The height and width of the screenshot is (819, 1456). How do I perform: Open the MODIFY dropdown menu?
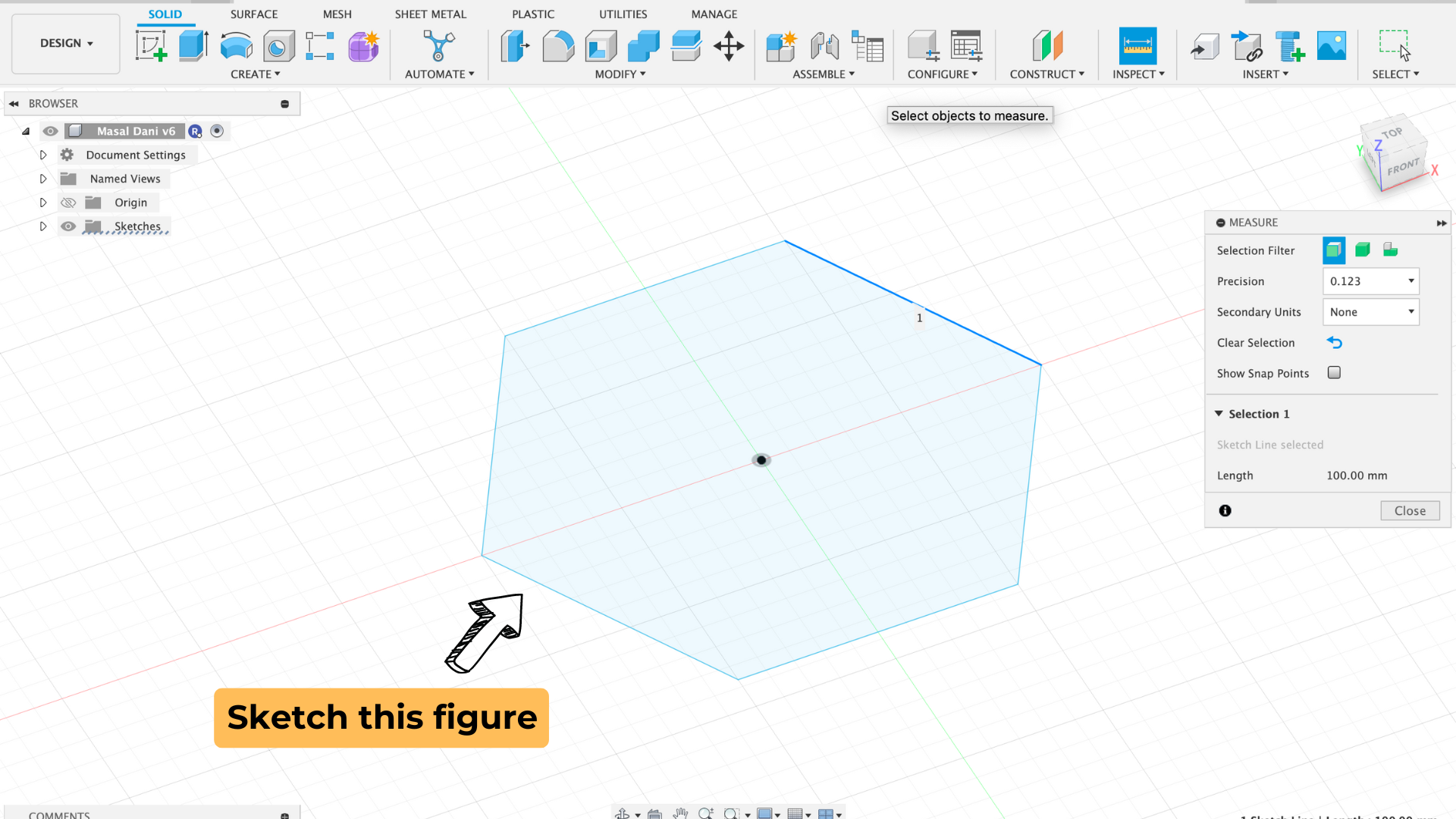click(620, 74)
